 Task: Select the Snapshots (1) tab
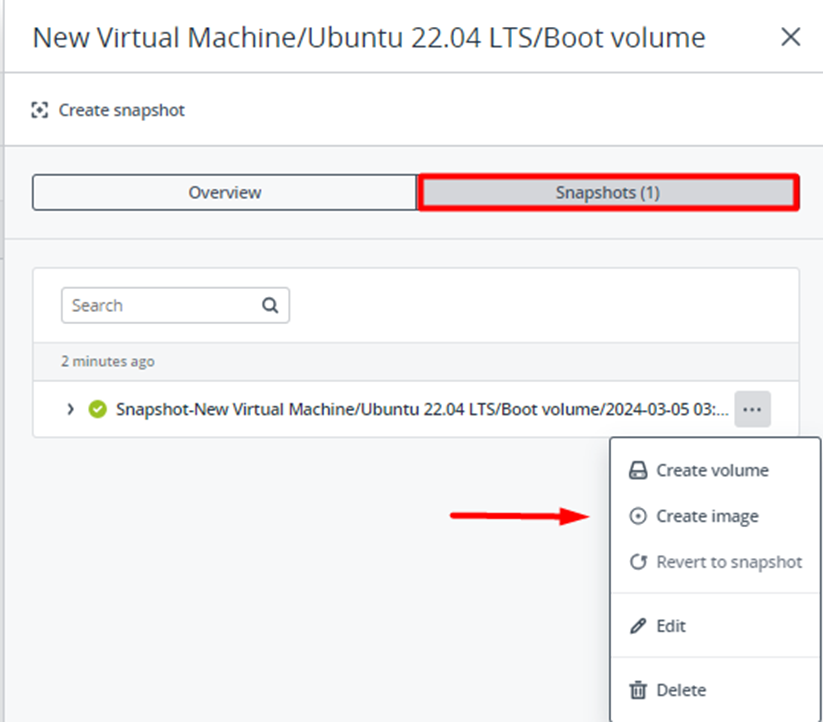(x=607, y=192)
